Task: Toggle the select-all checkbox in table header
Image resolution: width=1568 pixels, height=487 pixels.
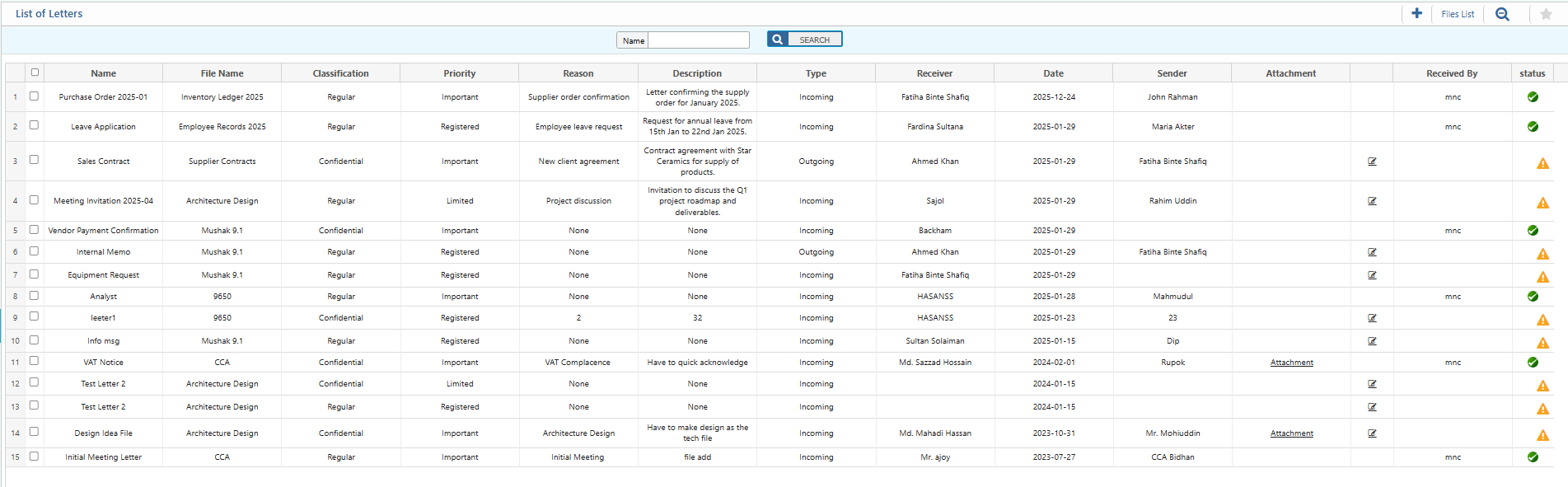Action: click(35, 73)
